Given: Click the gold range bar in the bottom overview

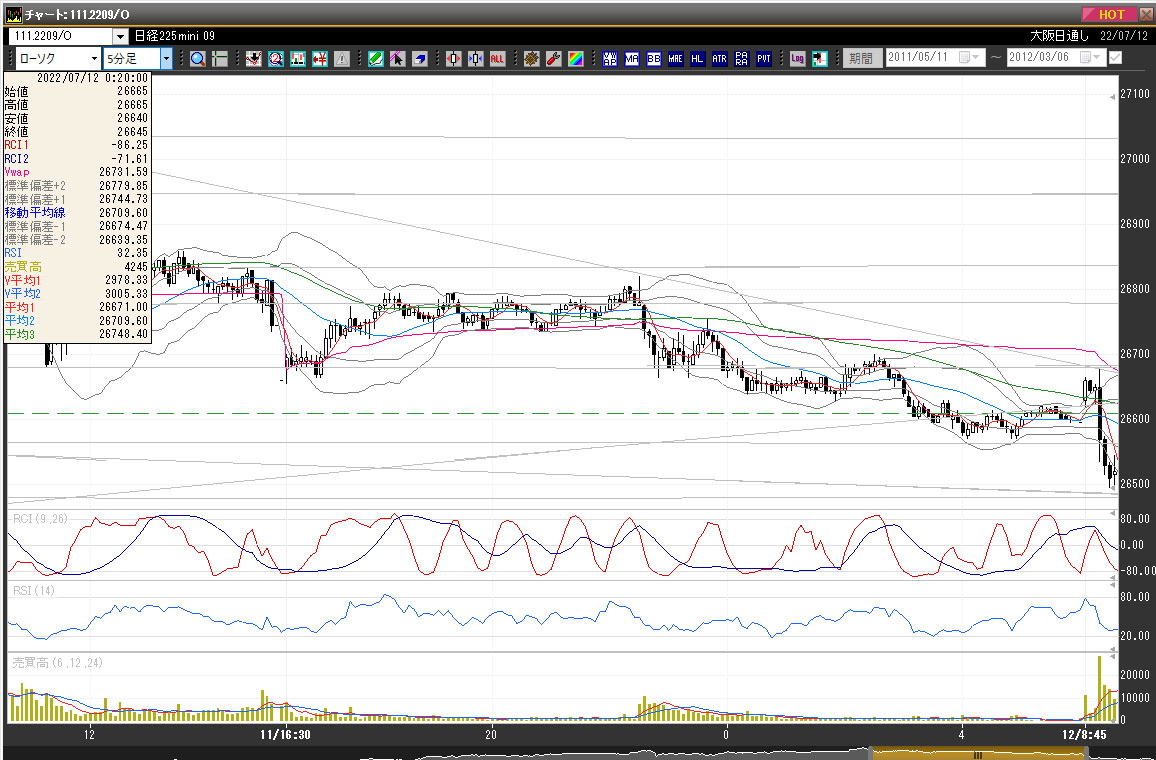Looking at the screenshot, I should 978,754.
